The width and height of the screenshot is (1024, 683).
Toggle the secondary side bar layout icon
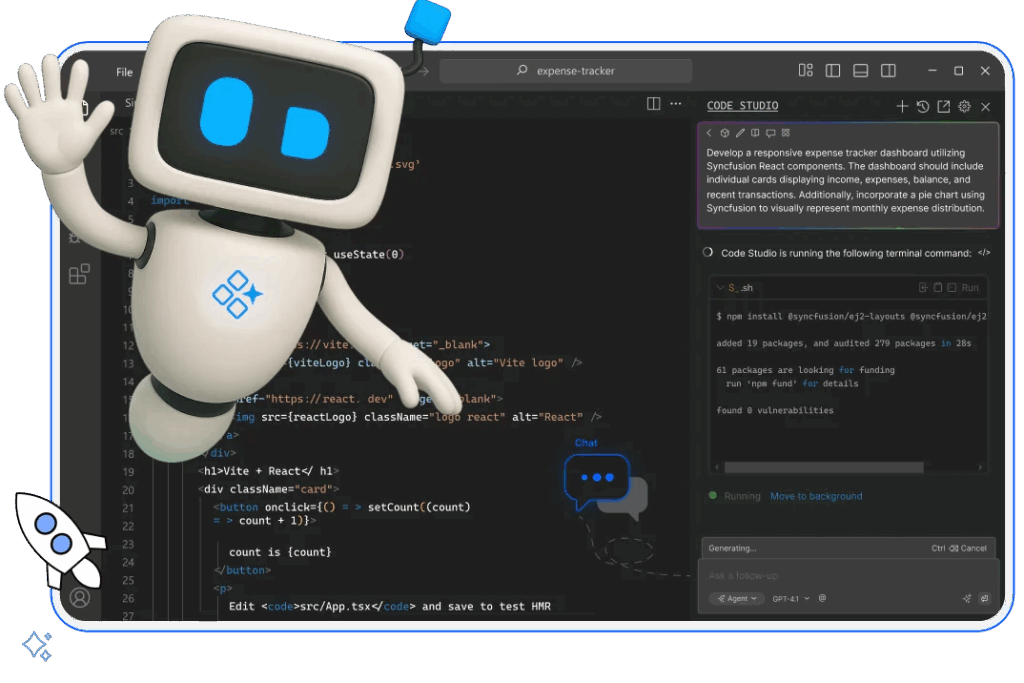pyautogui.click(x=888, y=71)
